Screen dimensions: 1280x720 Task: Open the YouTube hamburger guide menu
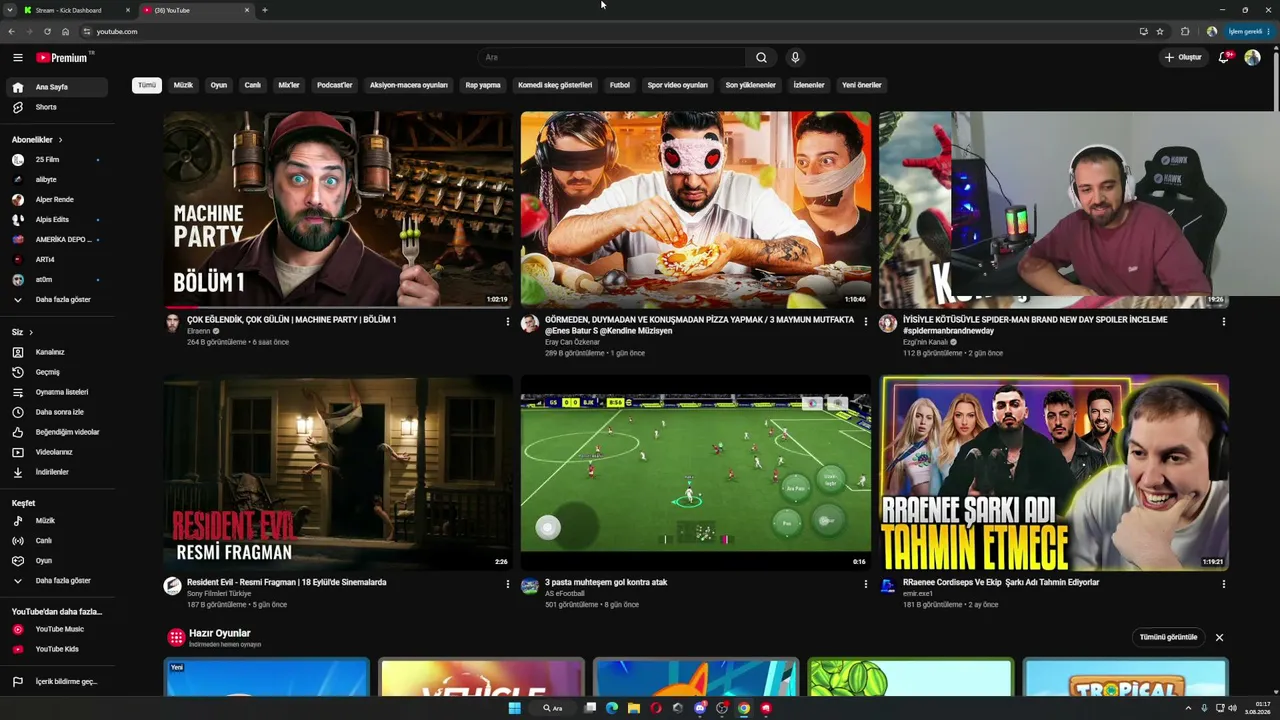(x=18, y=58)
